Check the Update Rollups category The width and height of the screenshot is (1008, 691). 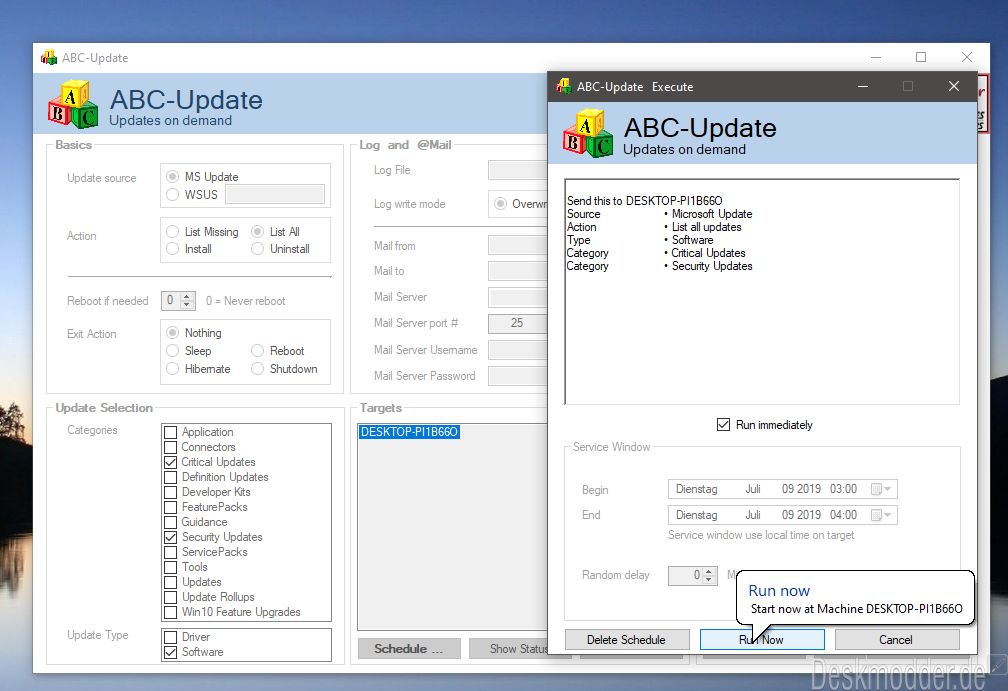tap(170, 597)
